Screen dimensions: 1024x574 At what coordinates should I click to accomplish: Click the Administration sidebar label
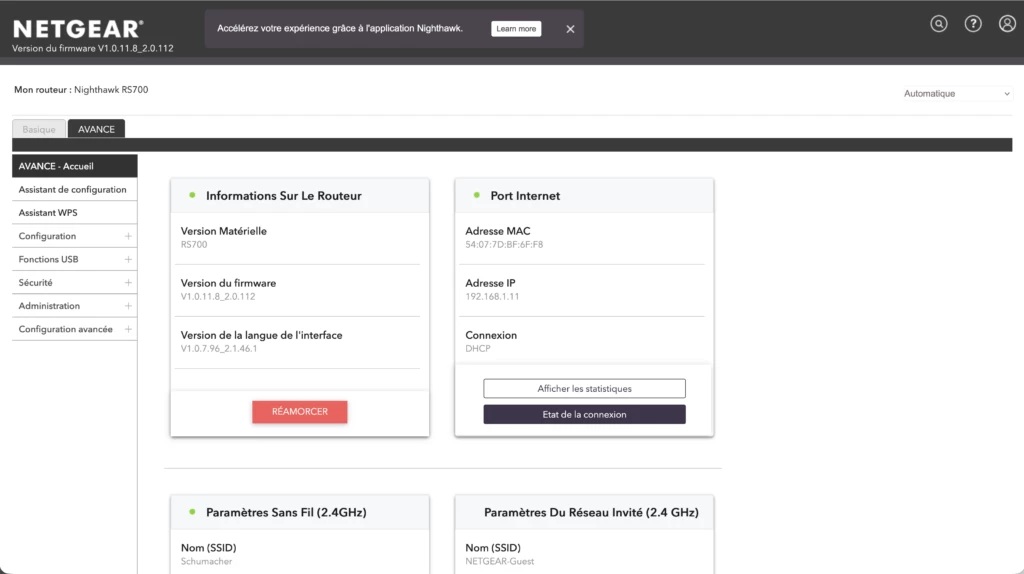click(x=49, y=306)
